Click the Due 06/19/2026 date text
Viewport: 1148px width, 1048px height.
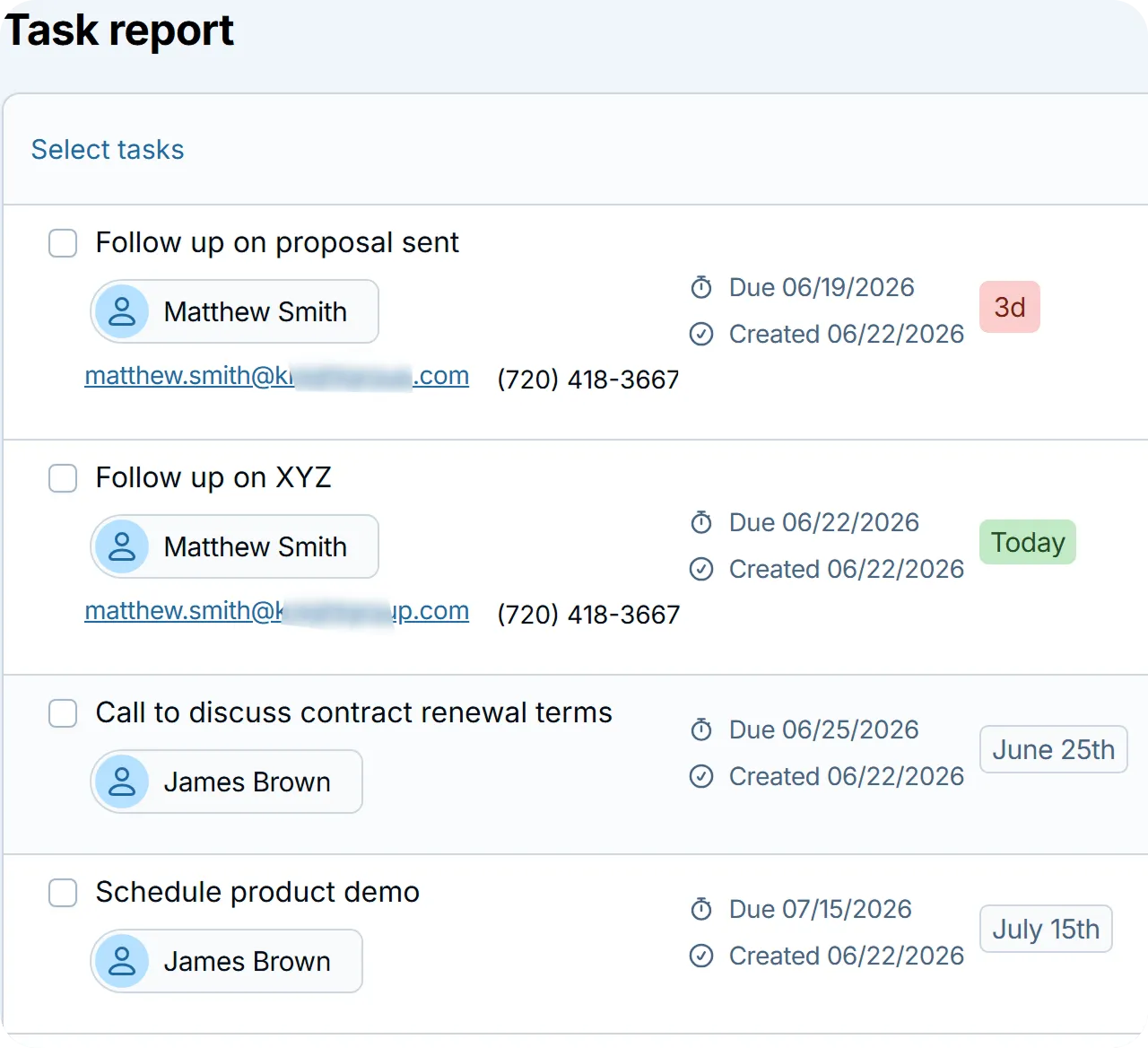pyautogui.click(x=822, y=287)
